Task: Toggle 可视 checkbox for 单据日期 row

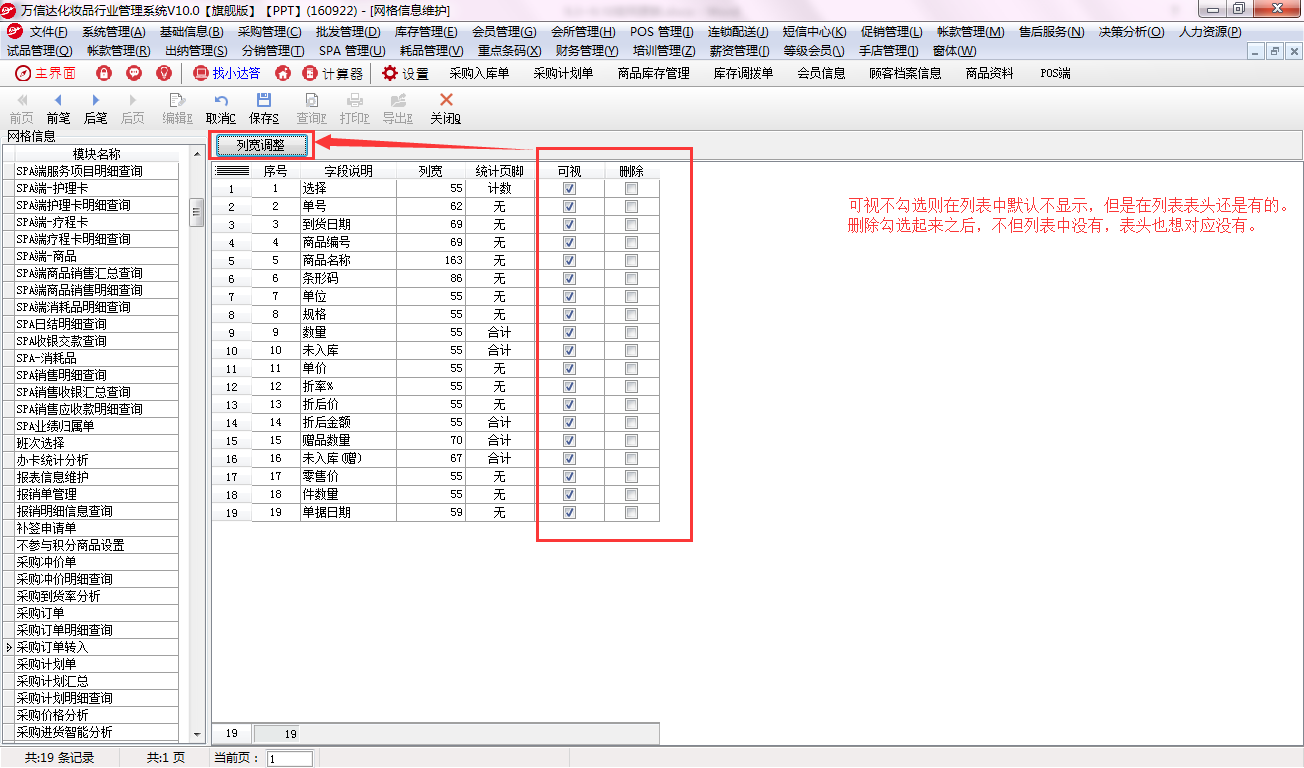Action: tap(569, 512)
